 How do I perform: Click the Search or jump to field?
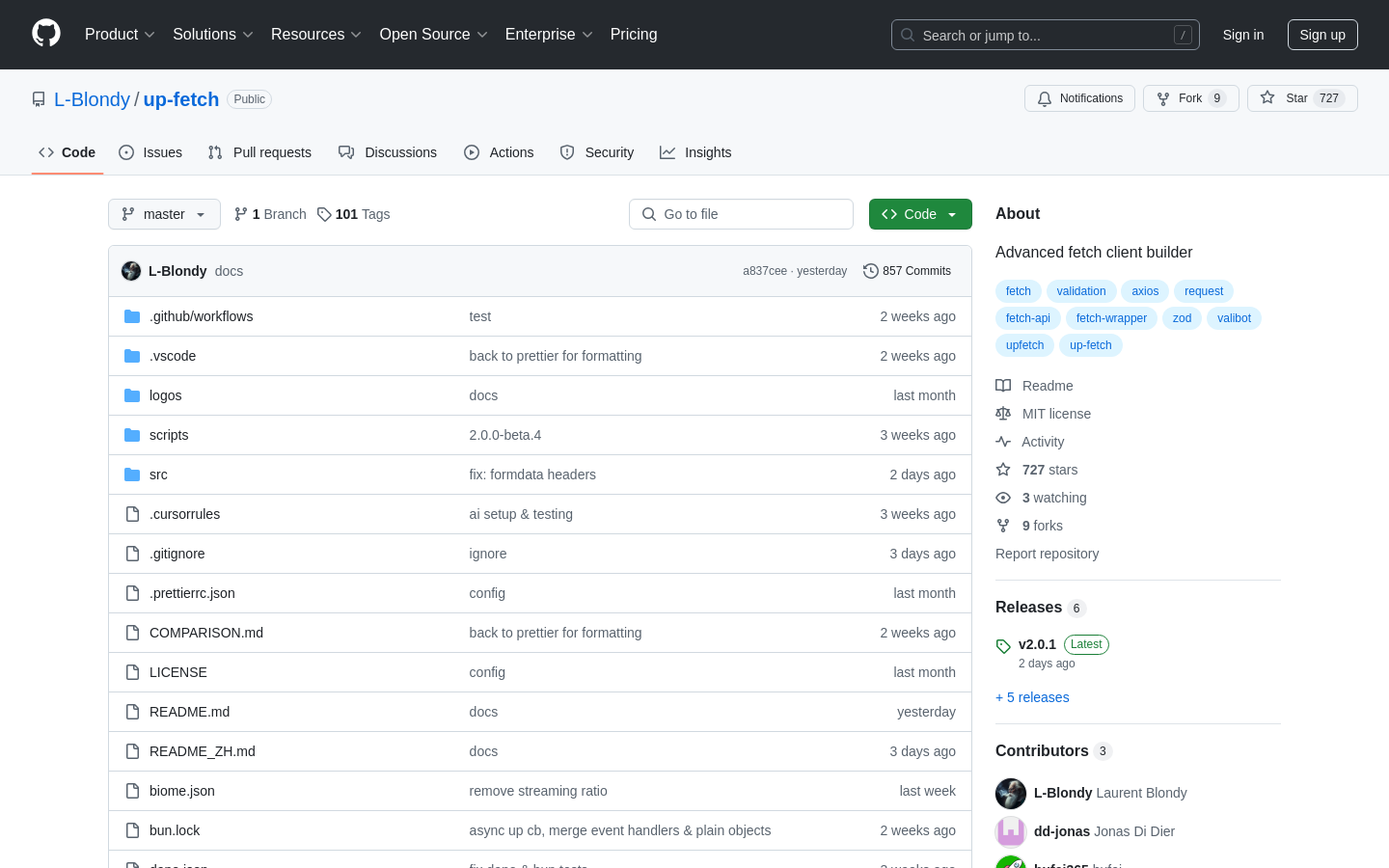pyautogui.click(x=1046, y=35)
